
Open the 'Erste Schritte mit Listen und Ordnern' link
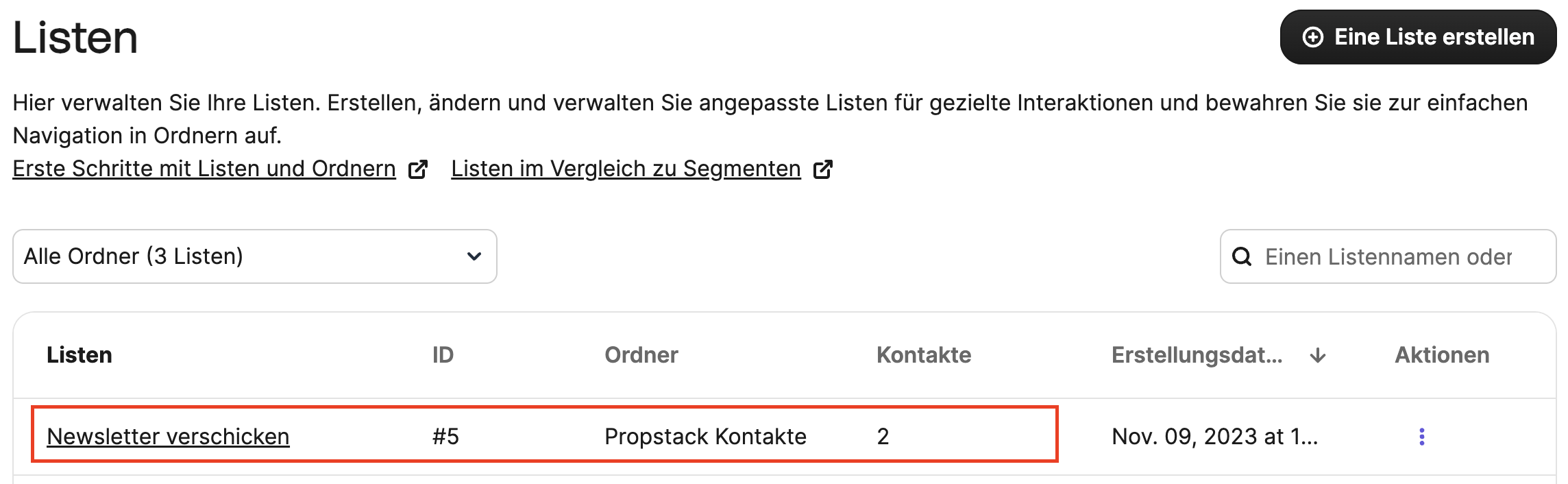point(204,169)
